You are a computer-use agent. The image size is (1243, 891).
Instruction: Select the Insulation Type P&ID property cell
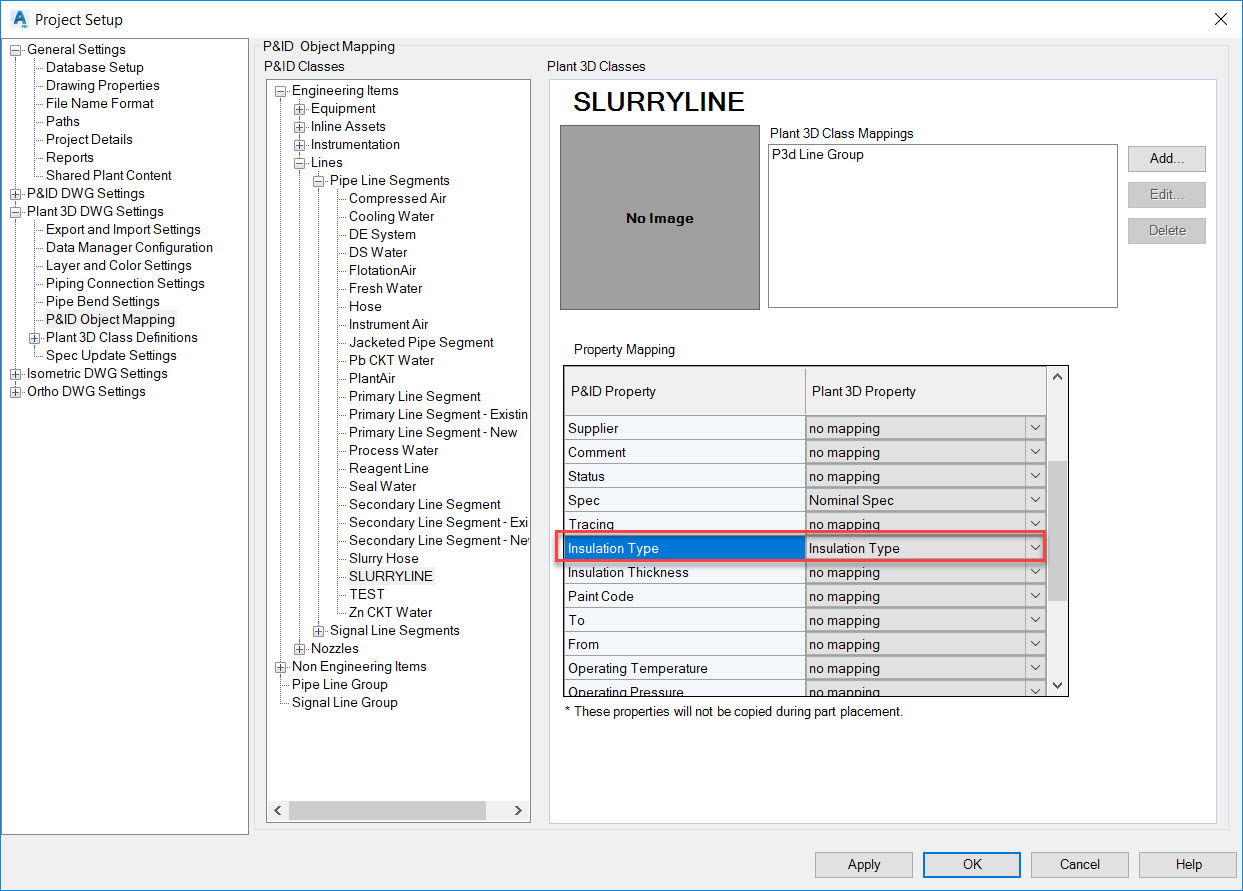click(x=684, y=548)
